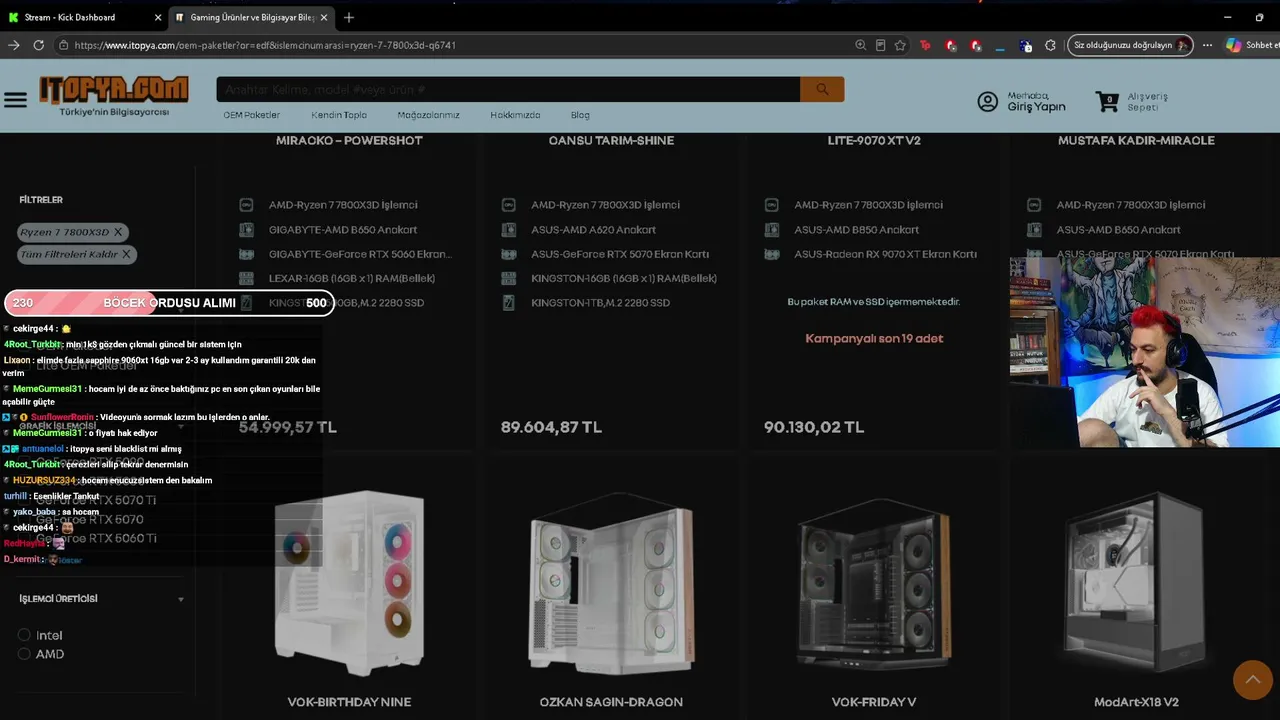Click the browser forward arrow

pos(14,45)
